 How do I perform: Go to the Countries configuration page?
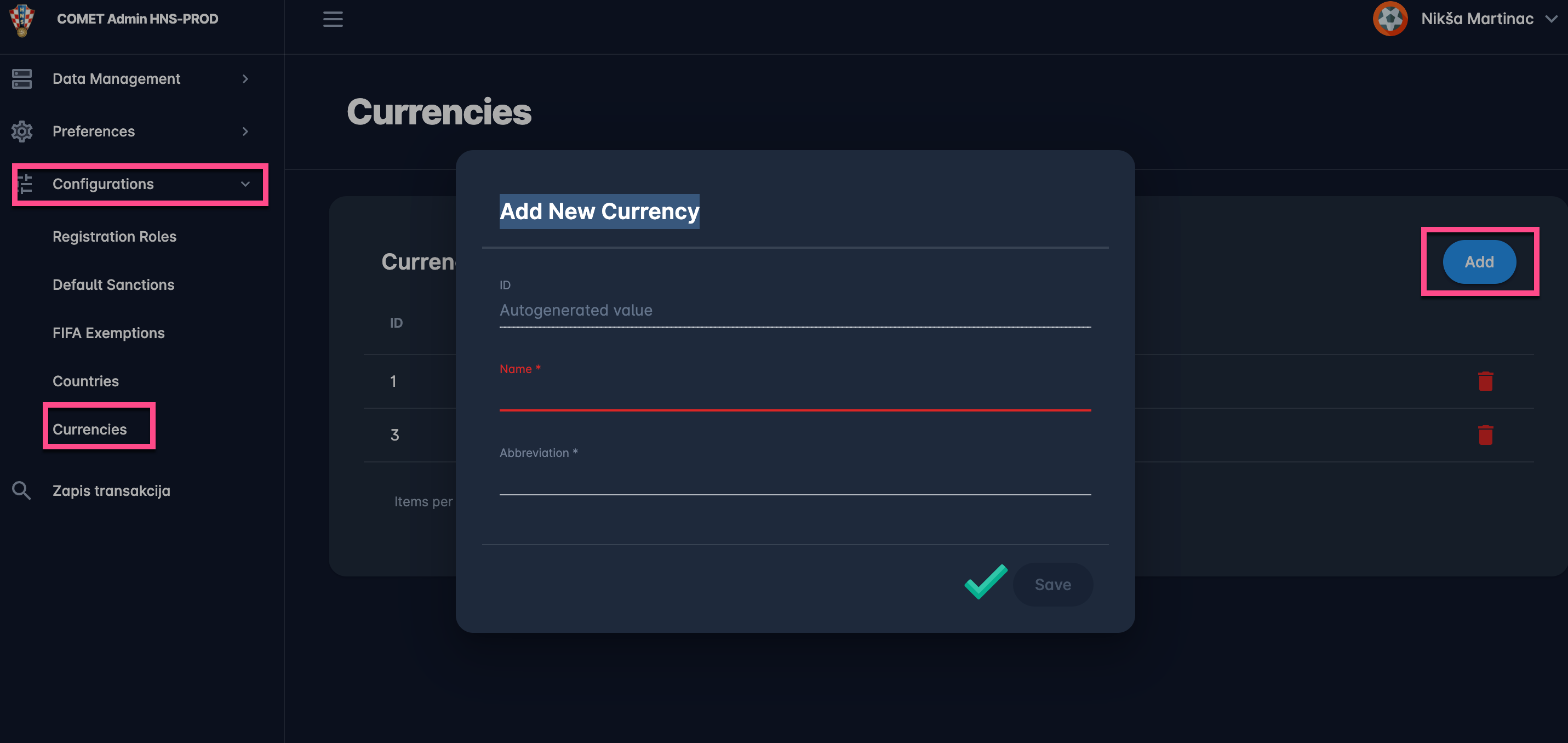point(86,381)
